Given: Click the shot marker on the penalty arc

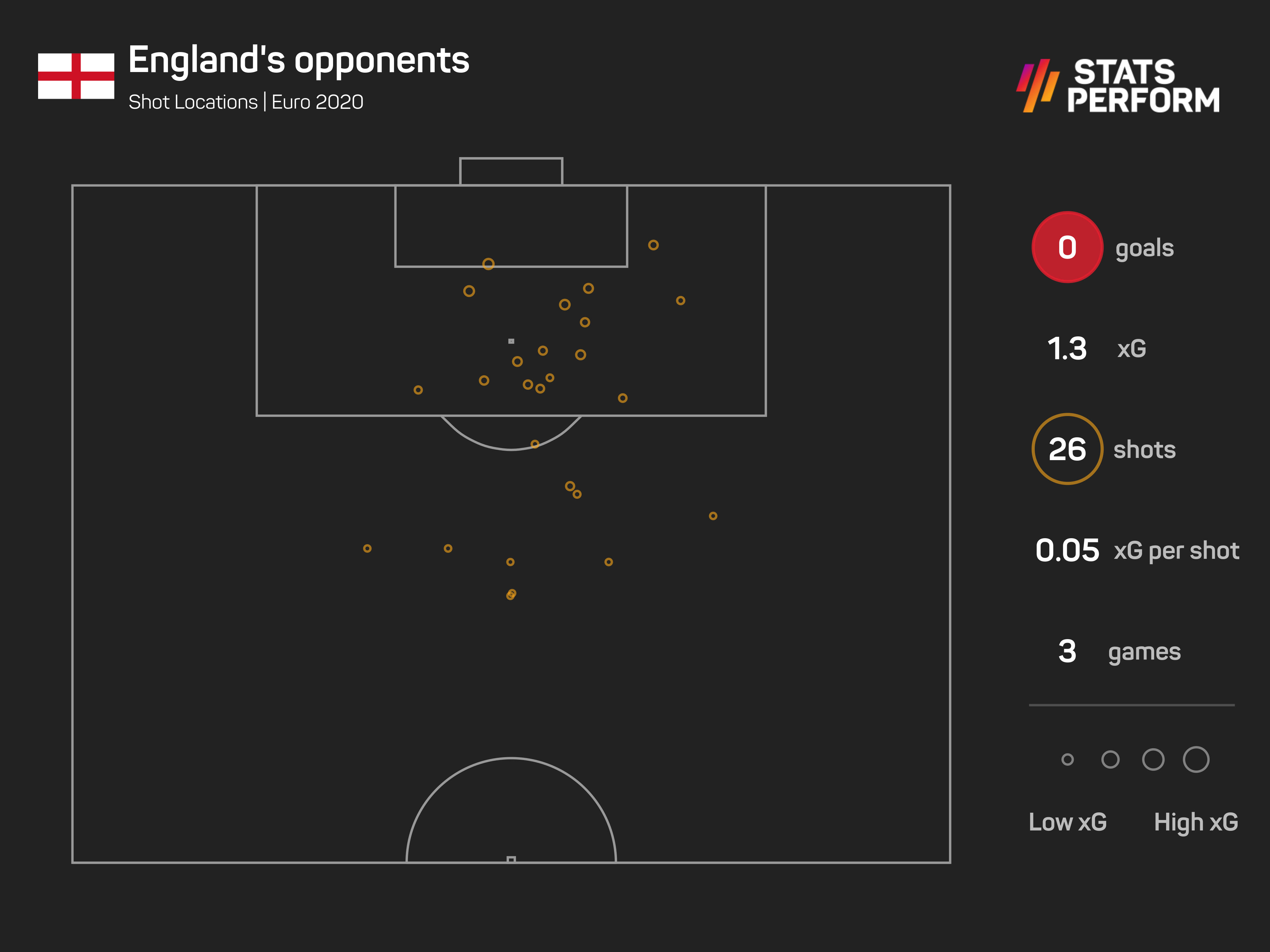Looking at the screenshot, I should 535,444.
